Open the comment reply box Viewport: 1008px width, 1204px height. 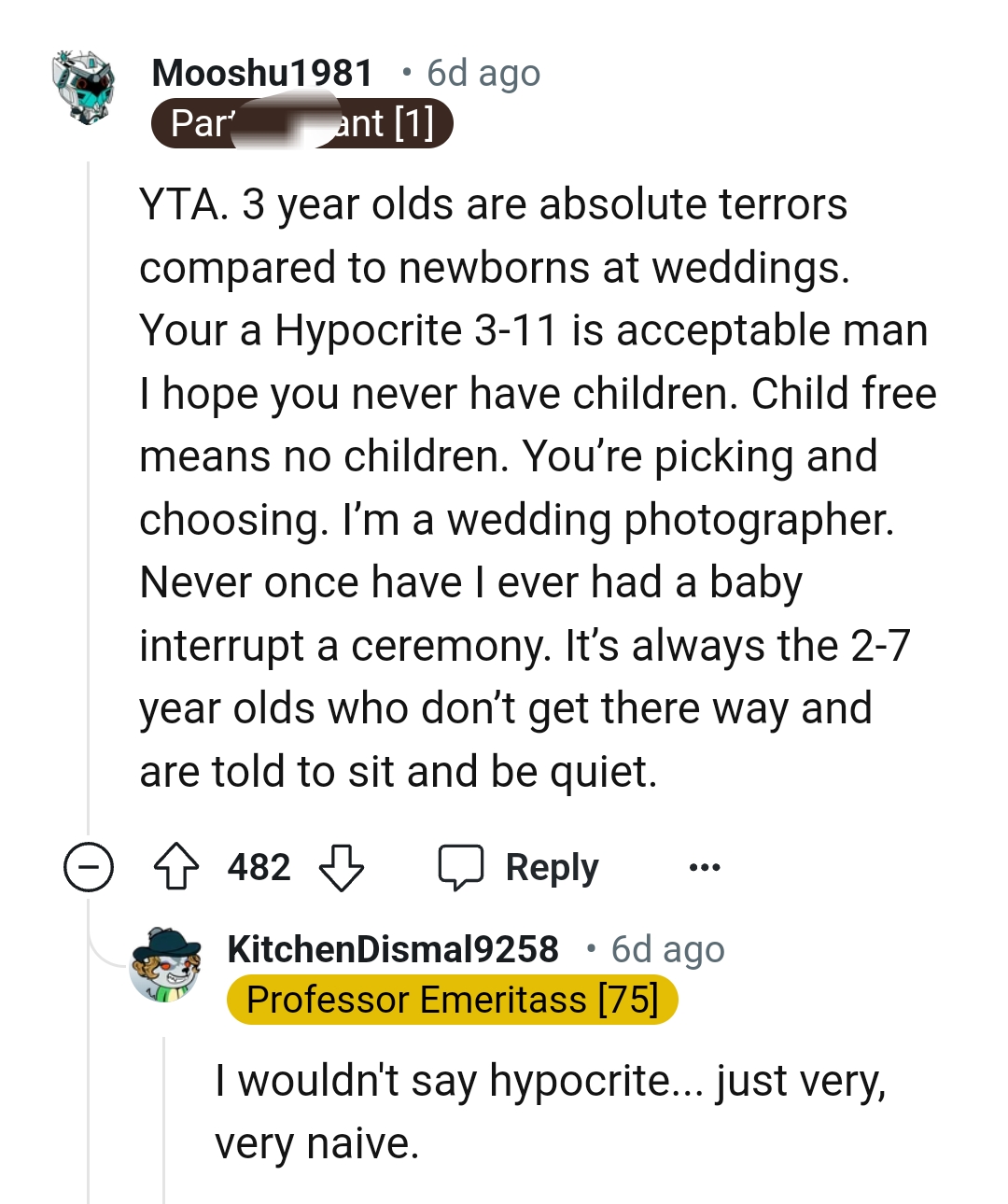pyautogui.click(x=519, y=867)
